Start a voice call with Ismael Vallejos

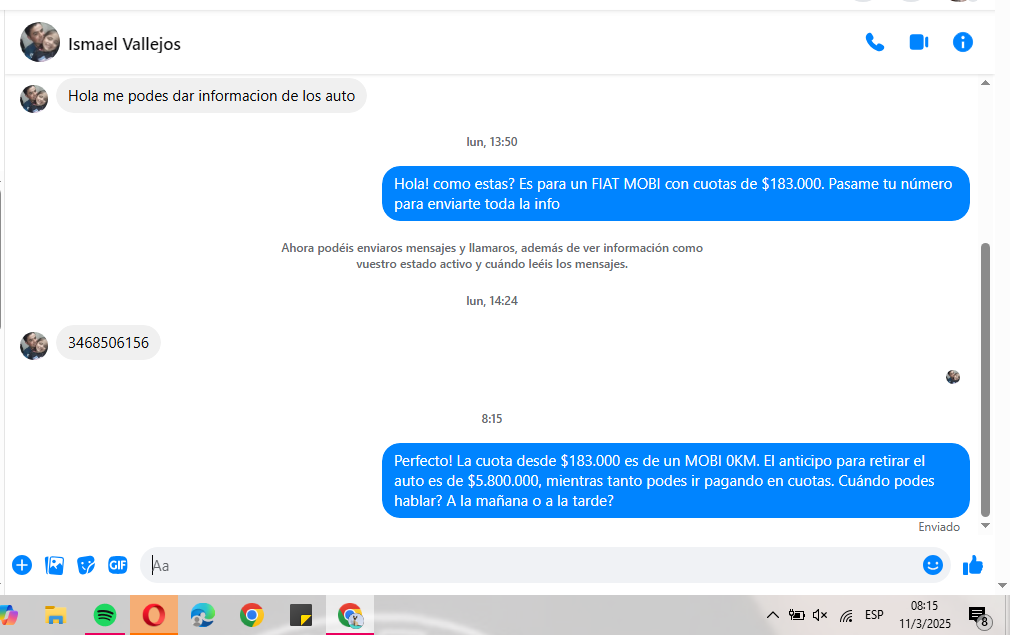tap(875, 42)
